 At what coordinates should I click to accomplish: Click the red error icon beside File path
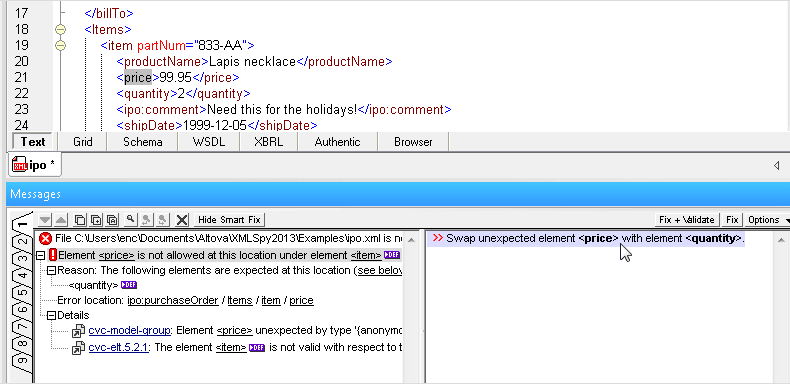[x=46, y=238]
